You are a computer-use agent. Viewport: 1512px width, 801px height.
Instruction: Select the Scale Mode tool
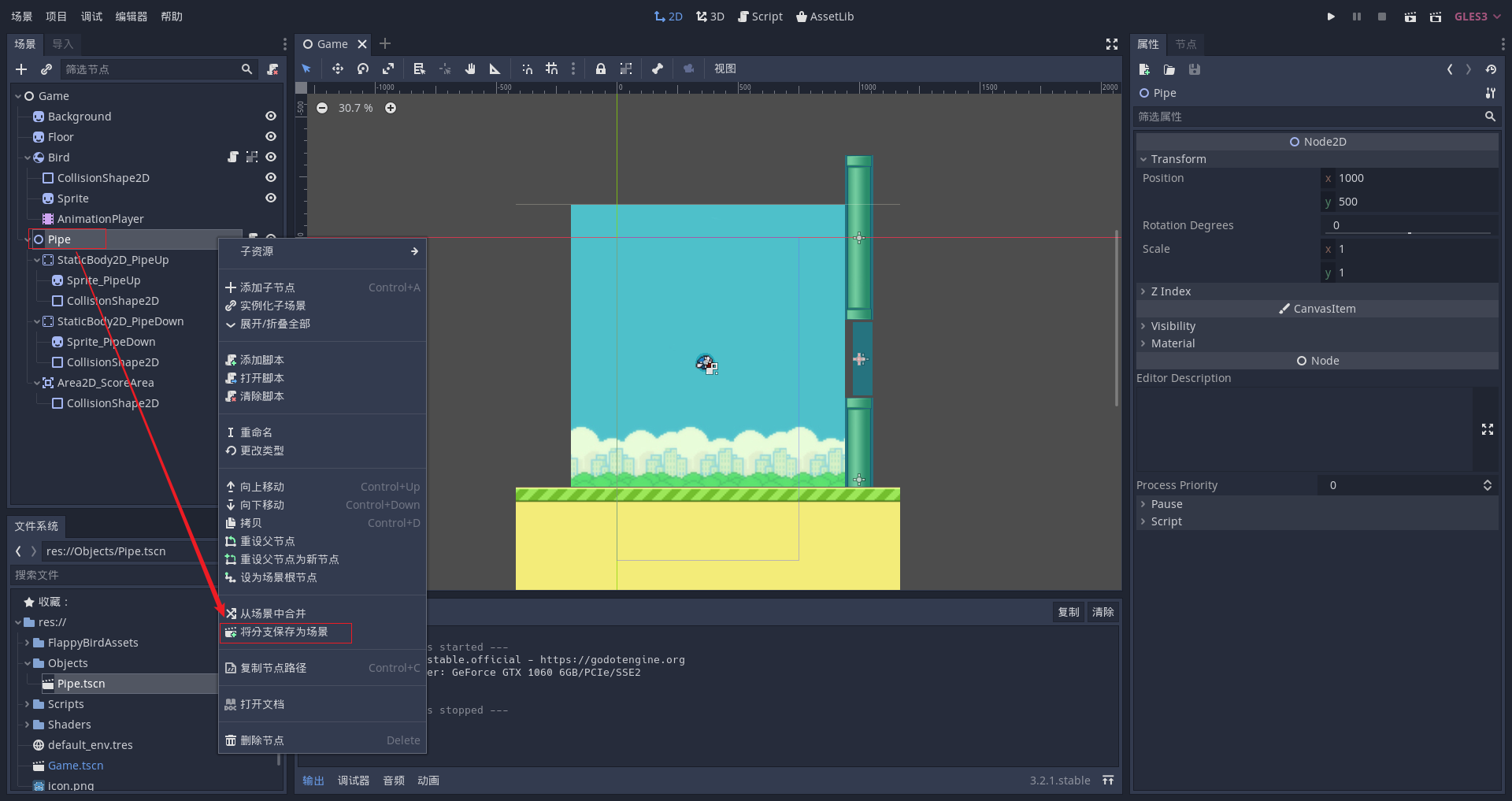coord(387,69)
